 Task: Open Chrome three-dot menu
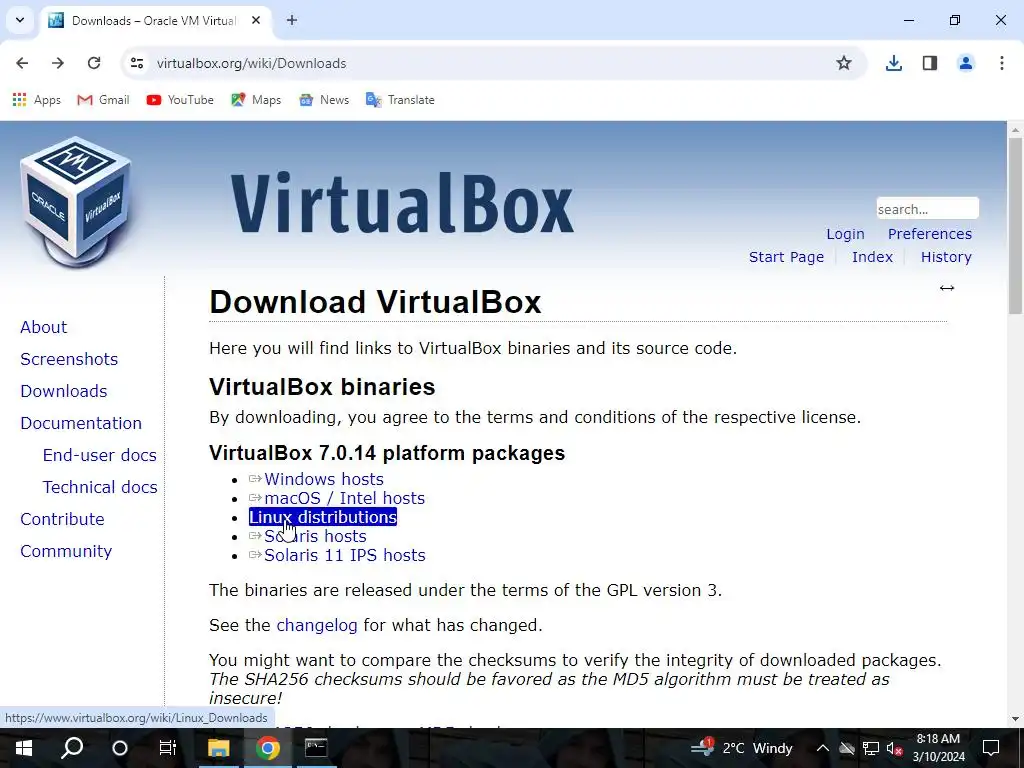[1001, 63]
